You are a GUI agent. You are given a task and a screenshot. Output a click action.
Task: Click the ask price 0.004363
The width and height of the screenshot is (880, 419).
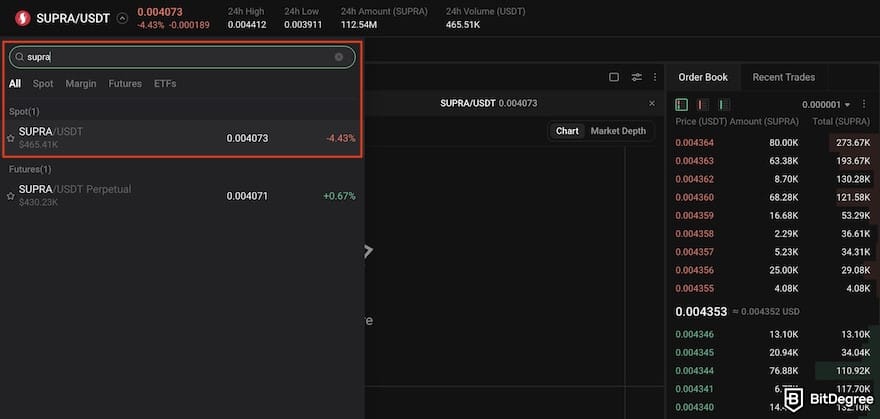click(x=694, y=161)
